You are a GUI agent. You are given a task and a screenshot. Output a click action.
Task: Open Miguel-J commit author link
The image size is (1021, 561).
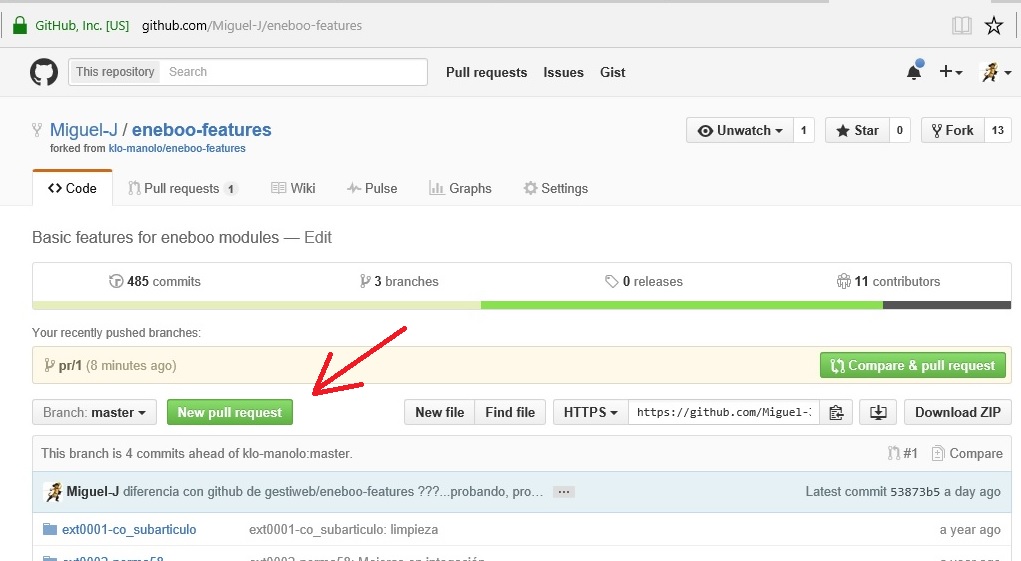[x=92, y=491]
